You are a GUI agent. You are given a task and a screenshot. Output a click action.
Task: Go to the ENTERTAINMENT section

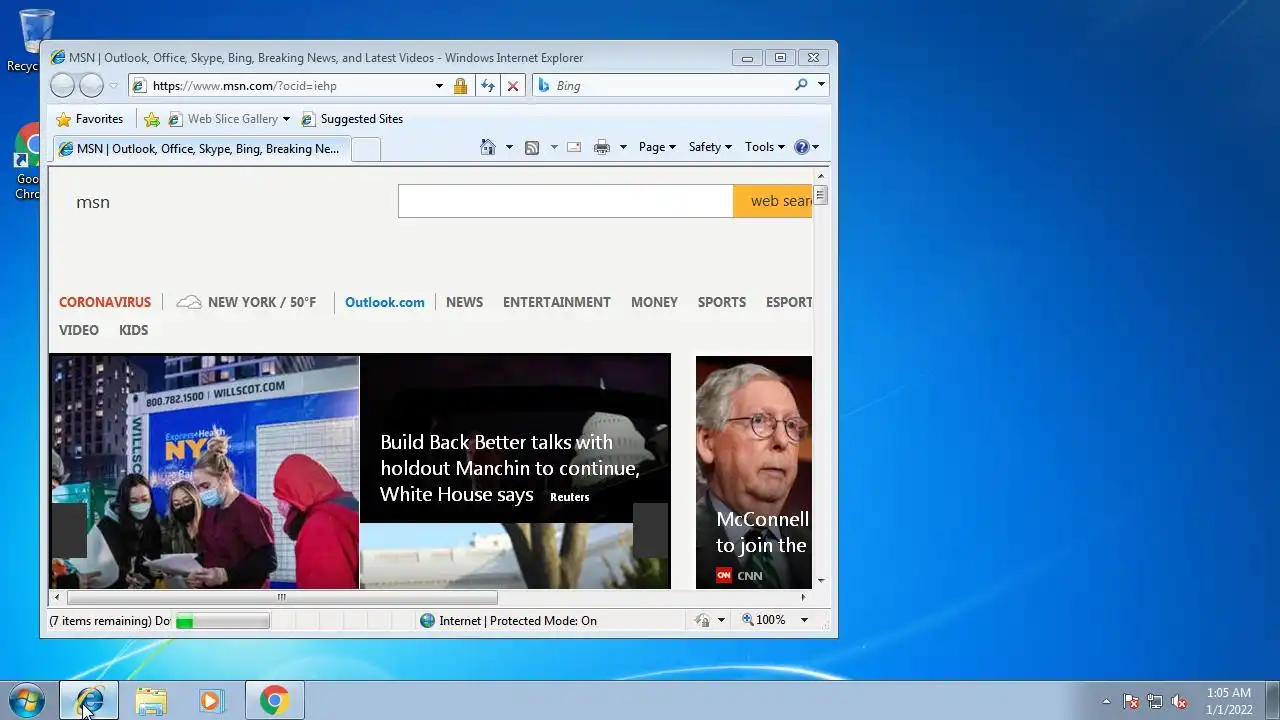tap(557, 302)
